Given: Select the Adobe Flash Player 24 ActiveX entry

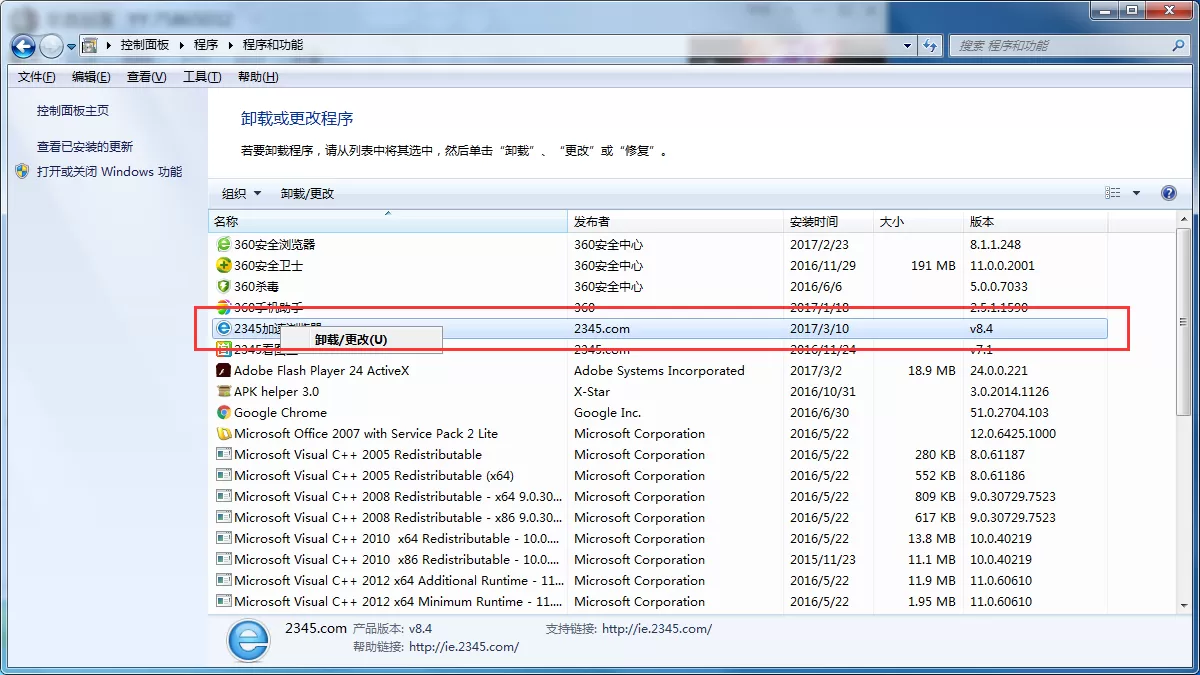Looking at the screenshot, I should click(x=321, y=371).
